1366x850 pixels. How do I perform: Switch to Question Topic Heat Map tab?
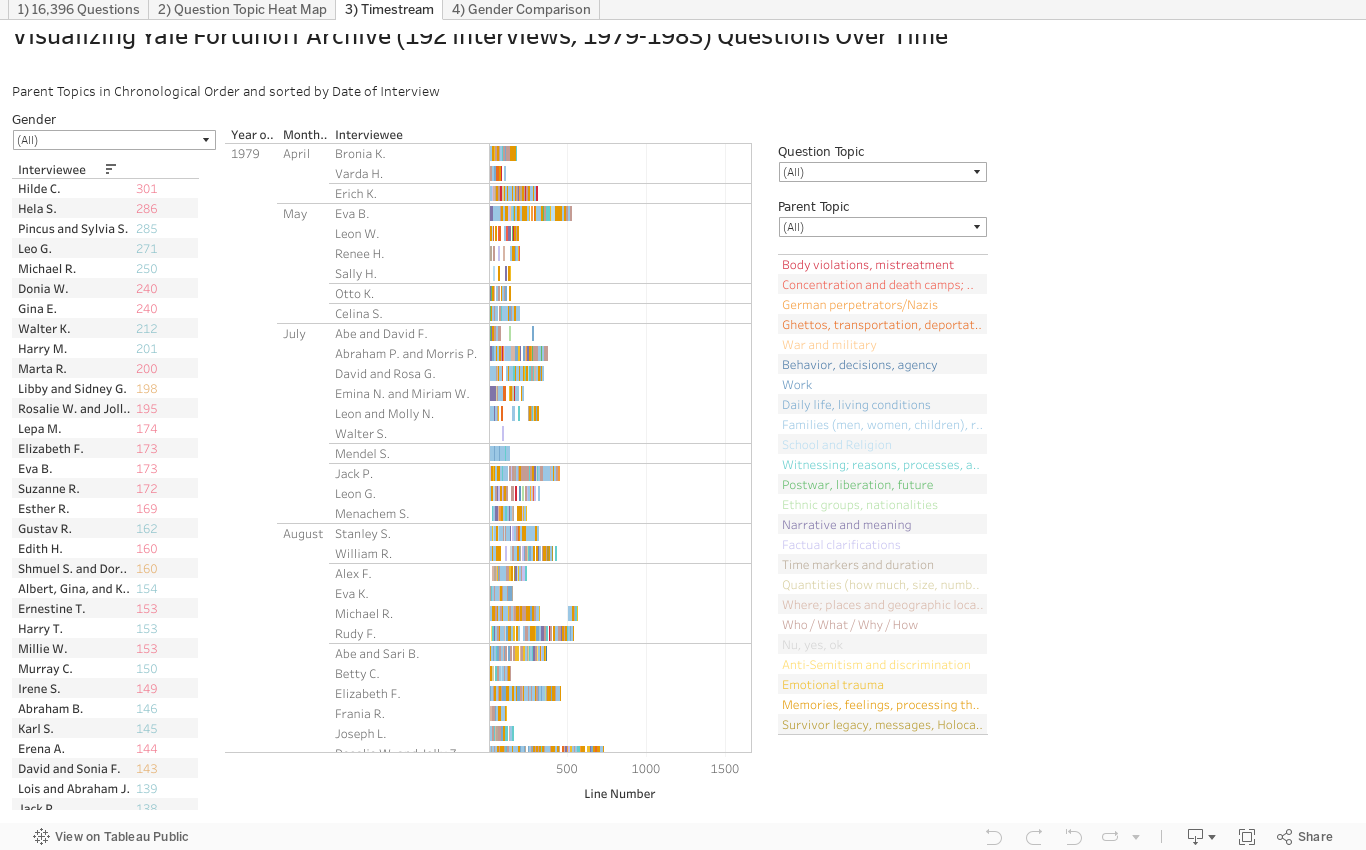[242, 10]
